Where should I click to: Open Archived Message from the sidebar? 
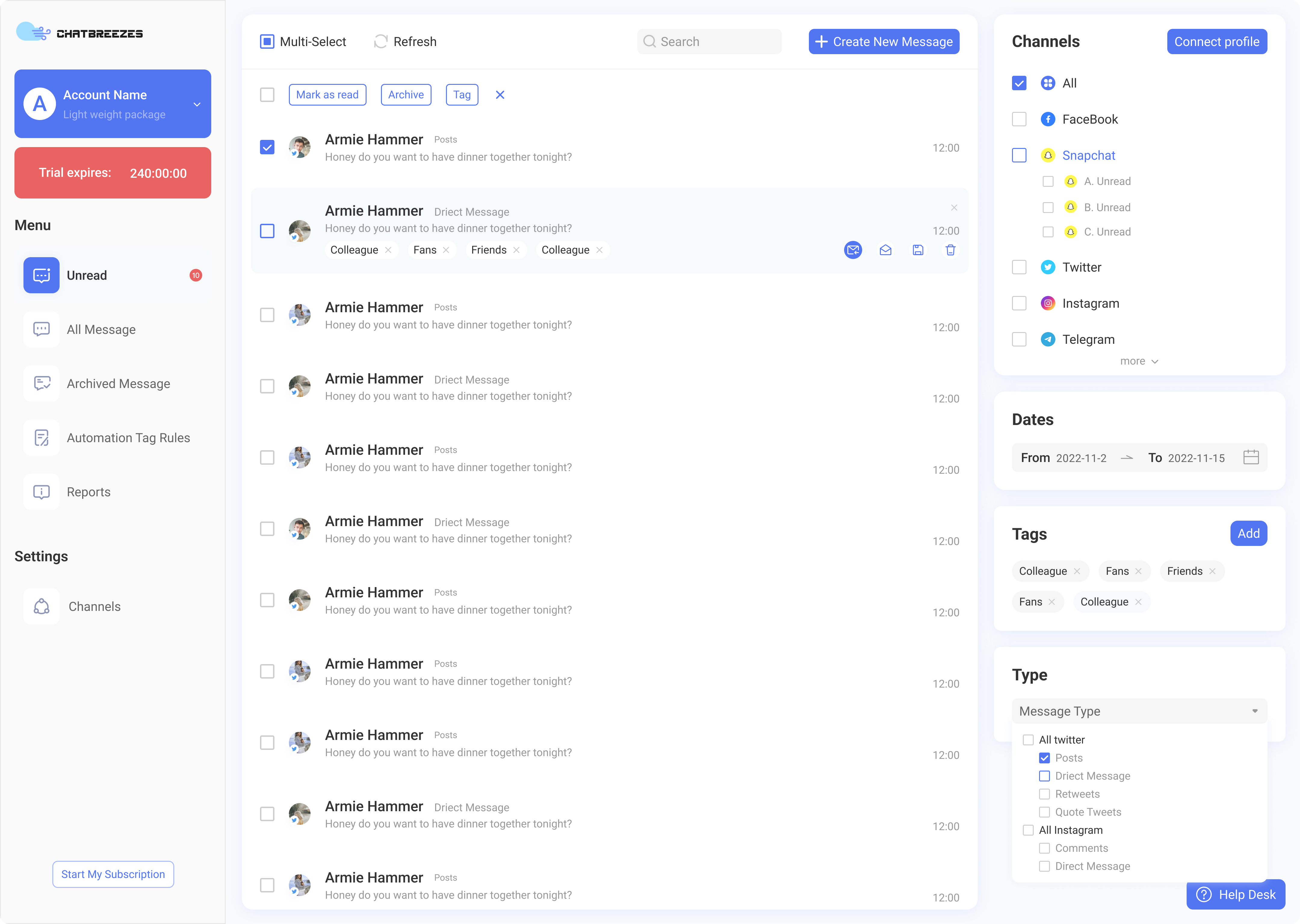(118, 383)
